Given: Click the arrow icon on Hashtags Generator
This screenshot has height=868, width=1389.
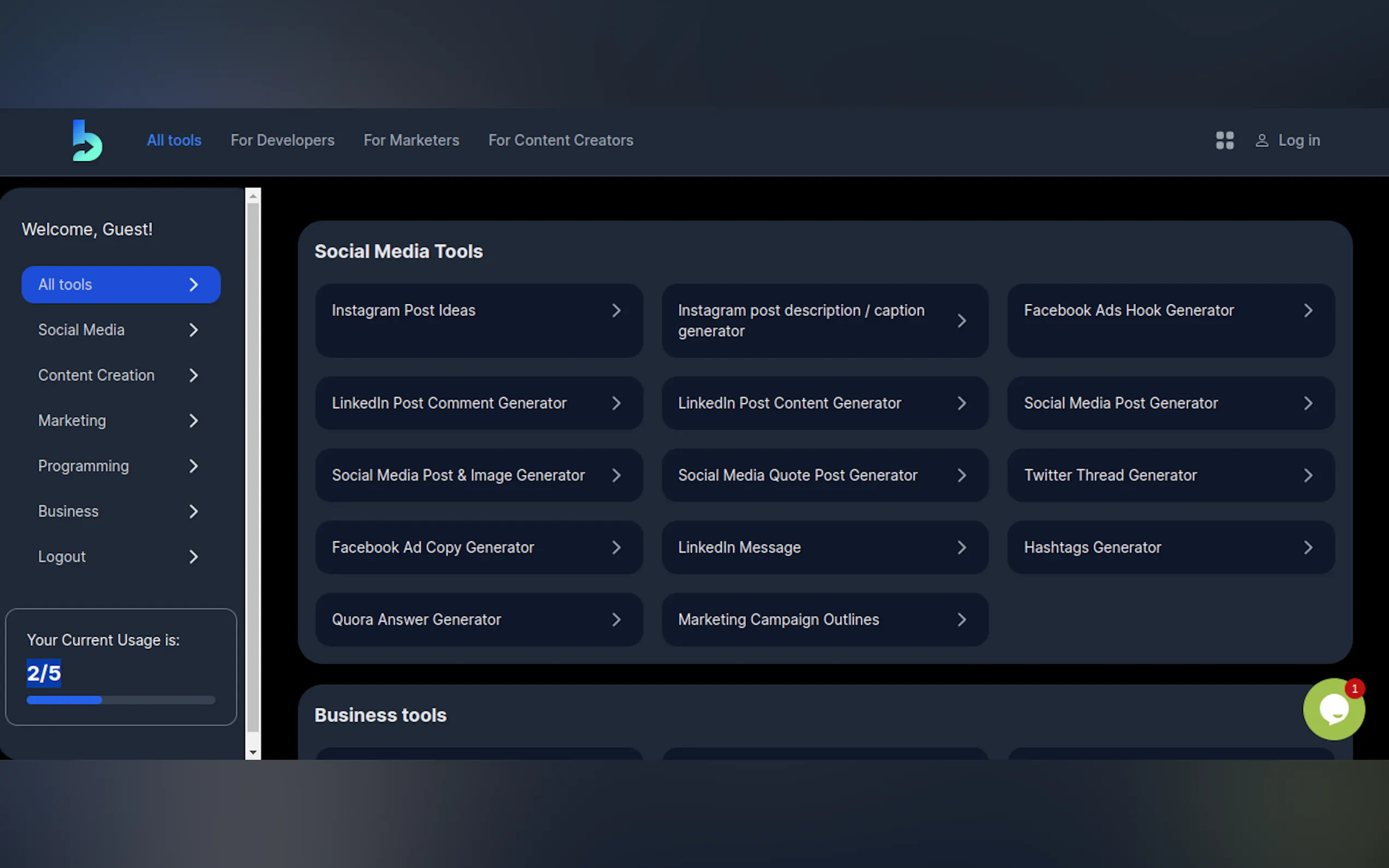Looking at the screenshot, I should click(x=1308, y=548).
